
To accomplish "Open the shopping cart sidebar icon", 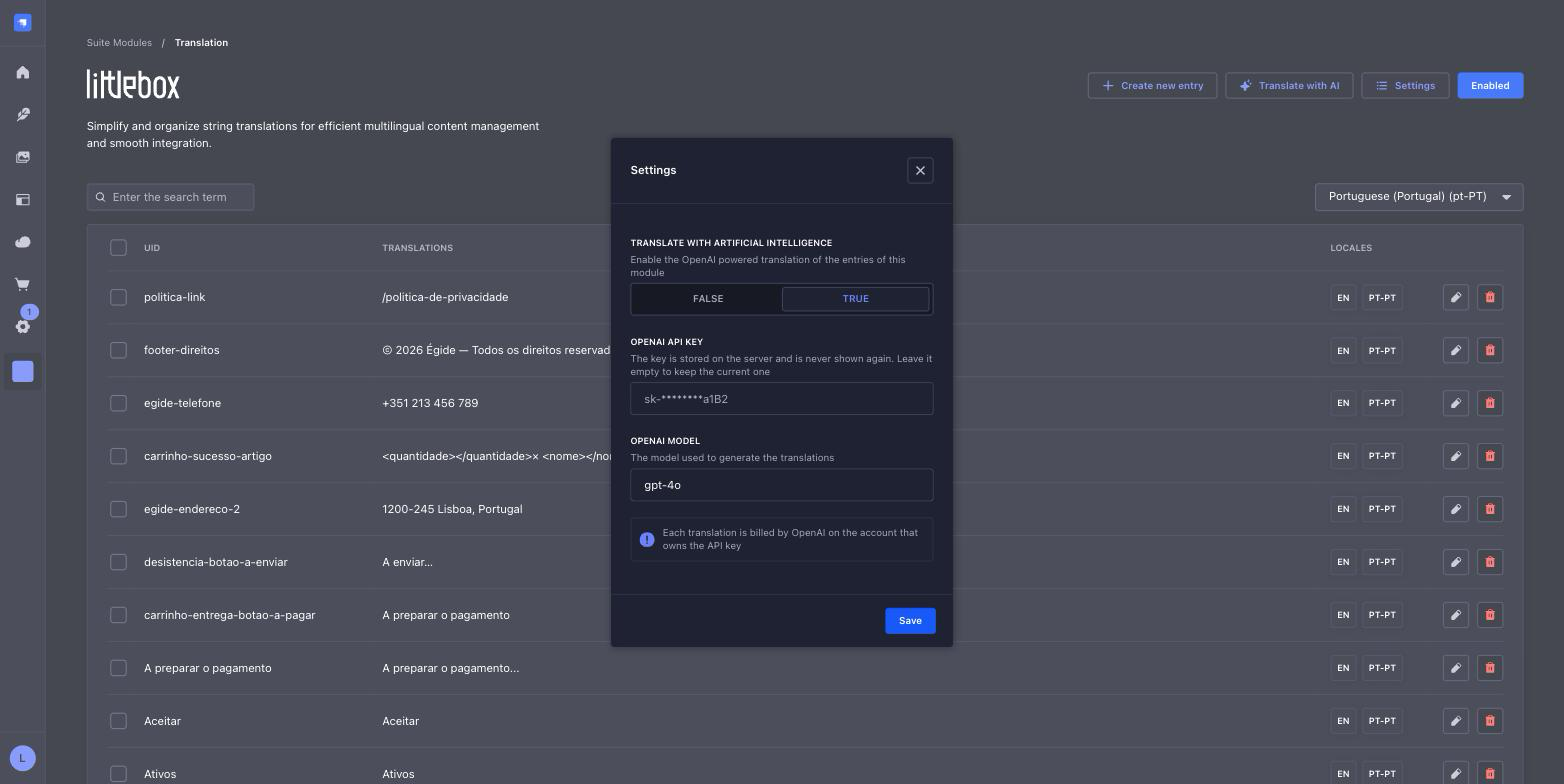I will pyautogui.click(x=23, y=284).
